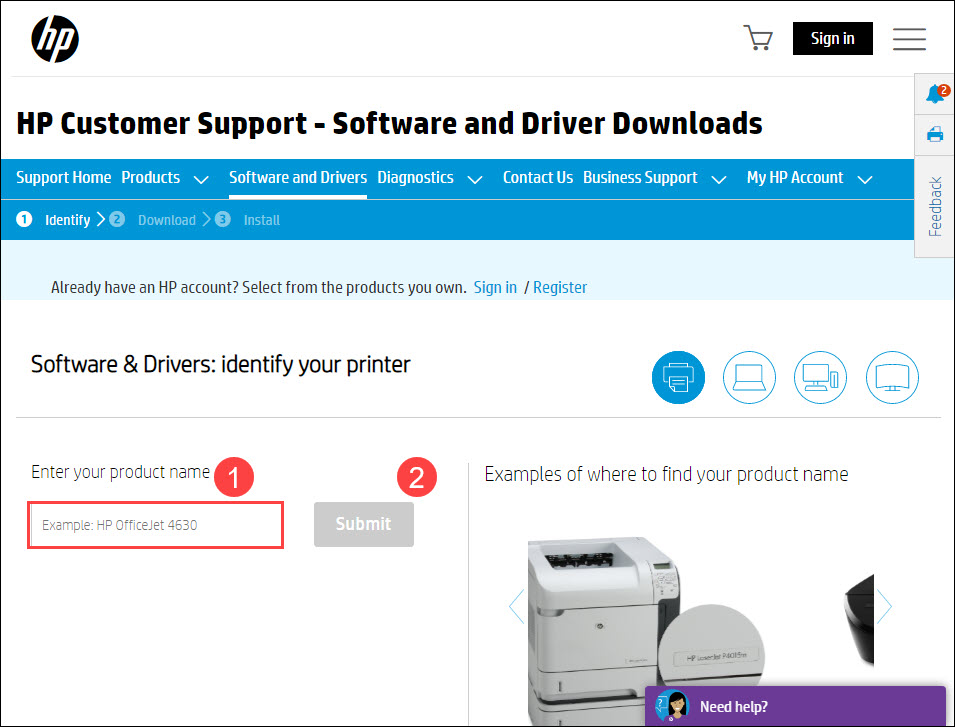The image size is (955, 727).
Task: Show next example image
Action: 884,606
